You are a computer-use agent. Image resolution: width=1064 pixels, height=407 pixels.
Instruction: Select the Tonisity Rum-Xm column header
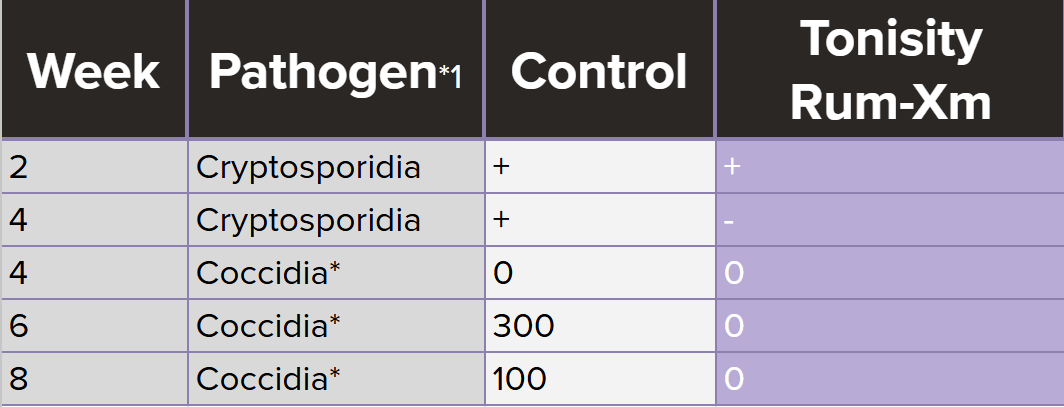click(x=890, y=71)
